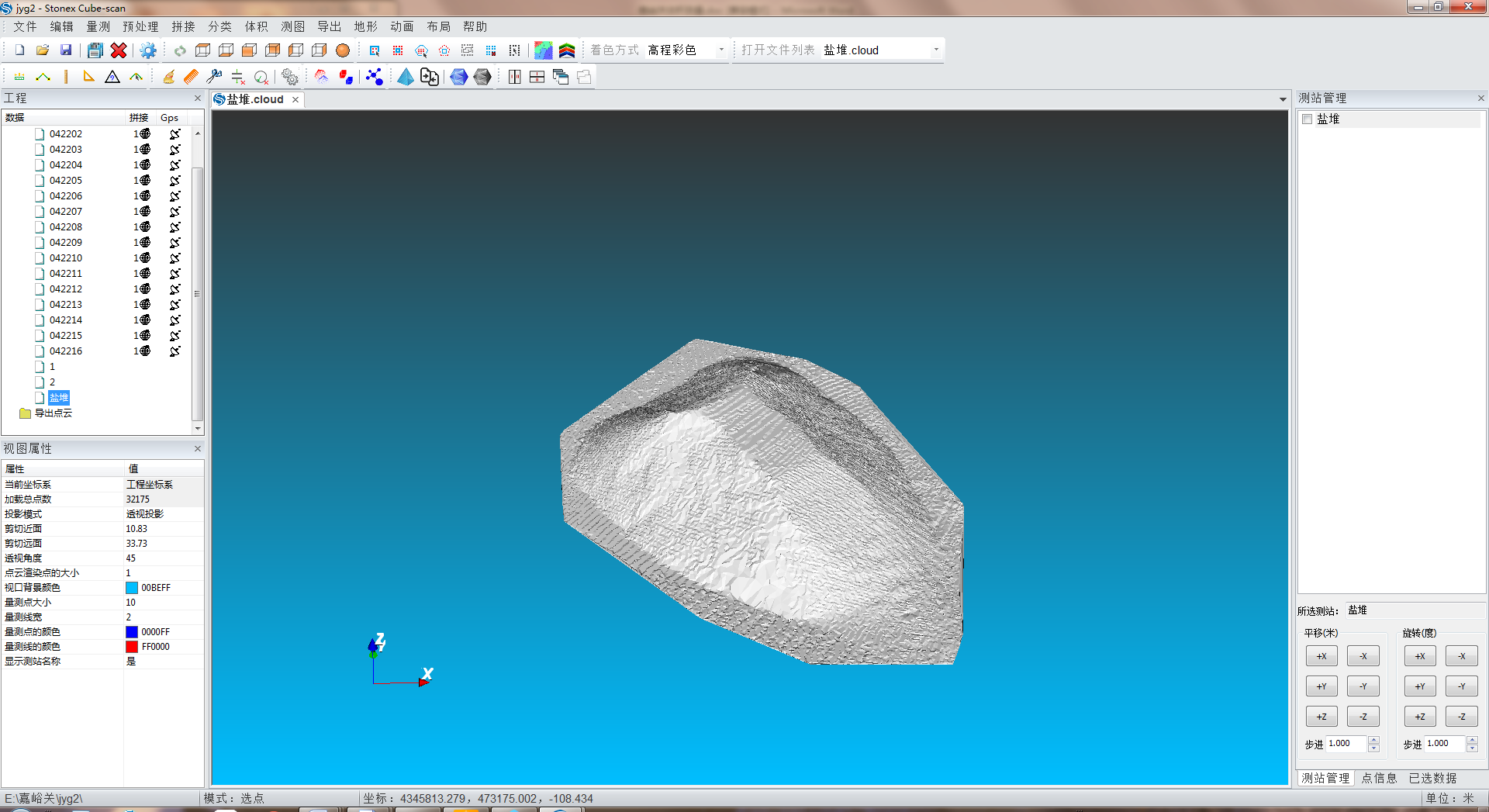Toggle the checkbox beside file 042212
Viewport: 1489px width, 812px height.
coord(40,289)
